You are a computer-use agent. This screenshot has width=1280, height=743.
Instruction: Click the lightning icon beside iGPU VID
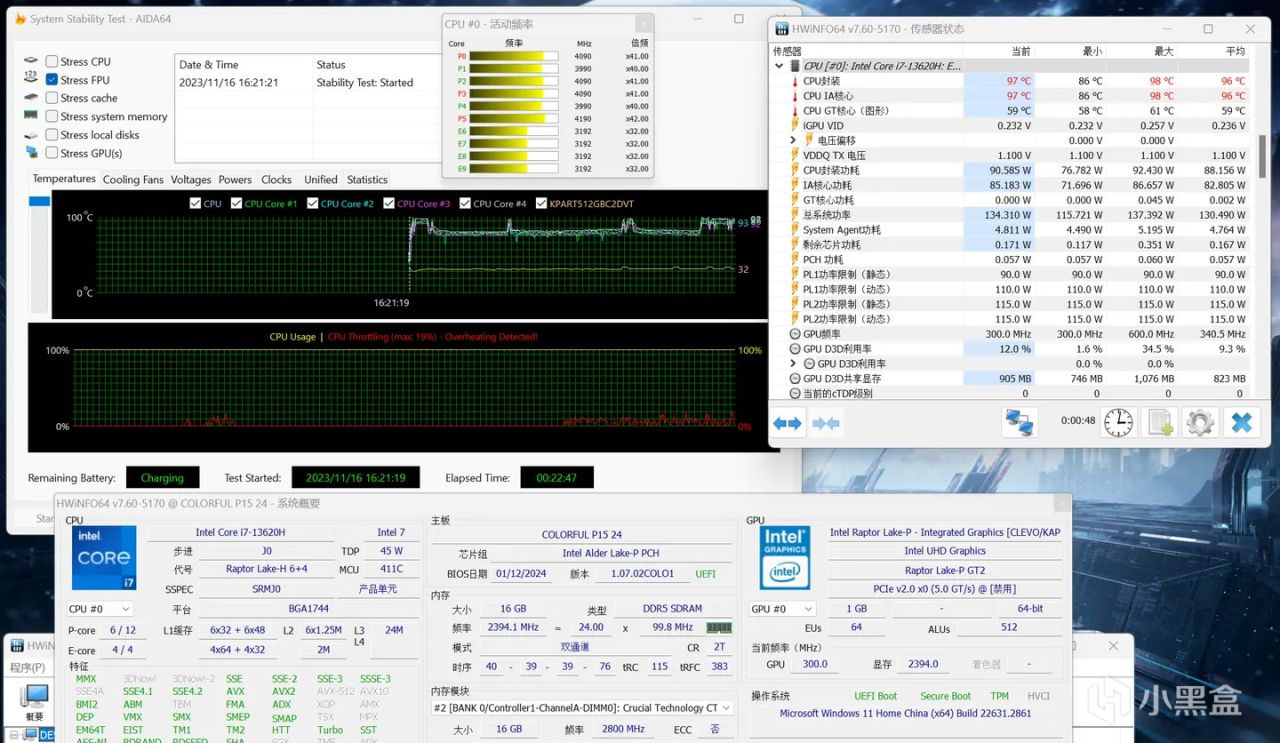pos(795,126)
